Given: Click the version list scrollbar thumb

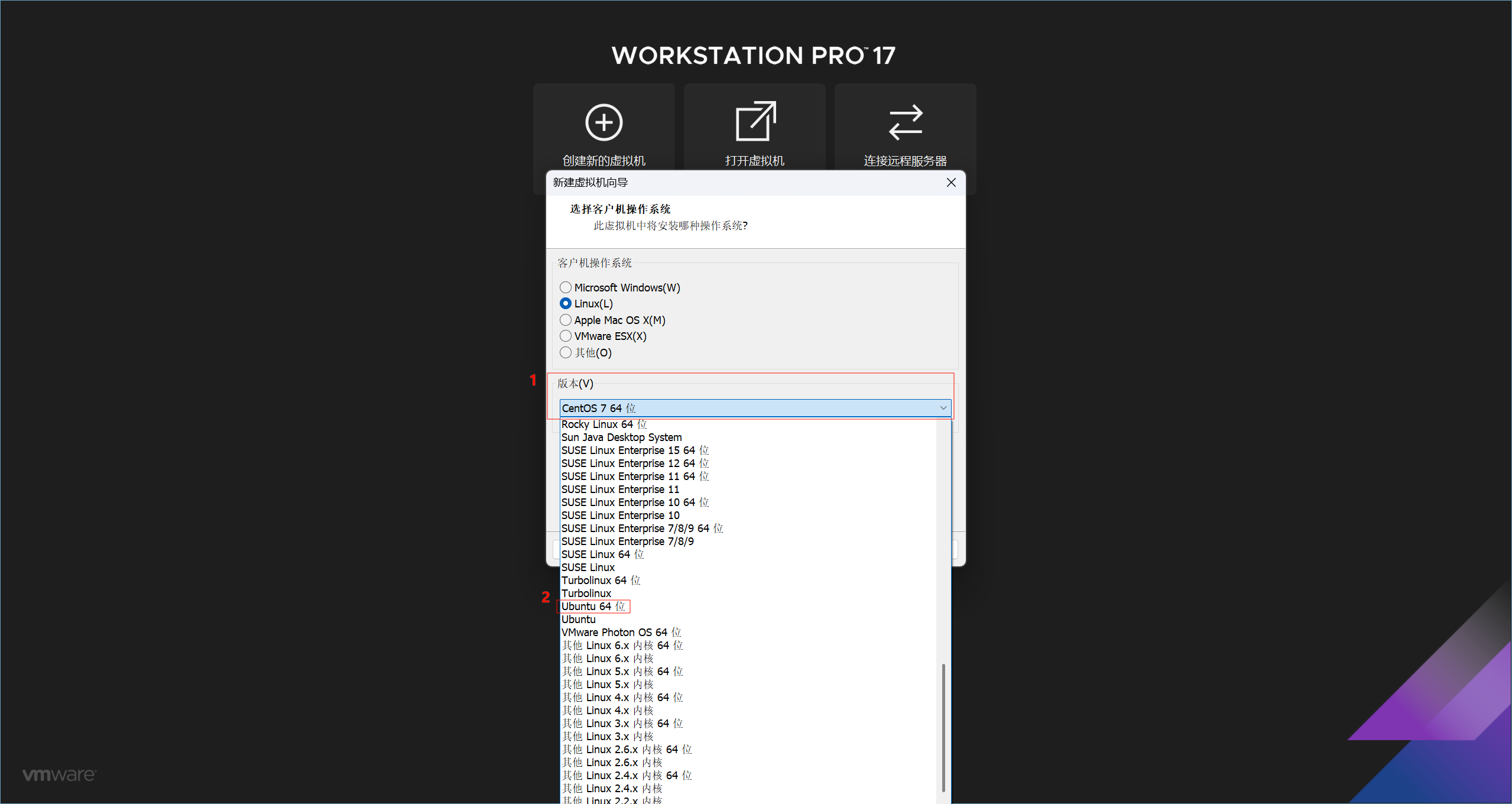Looking at the screenshot, I should [943, 728].
